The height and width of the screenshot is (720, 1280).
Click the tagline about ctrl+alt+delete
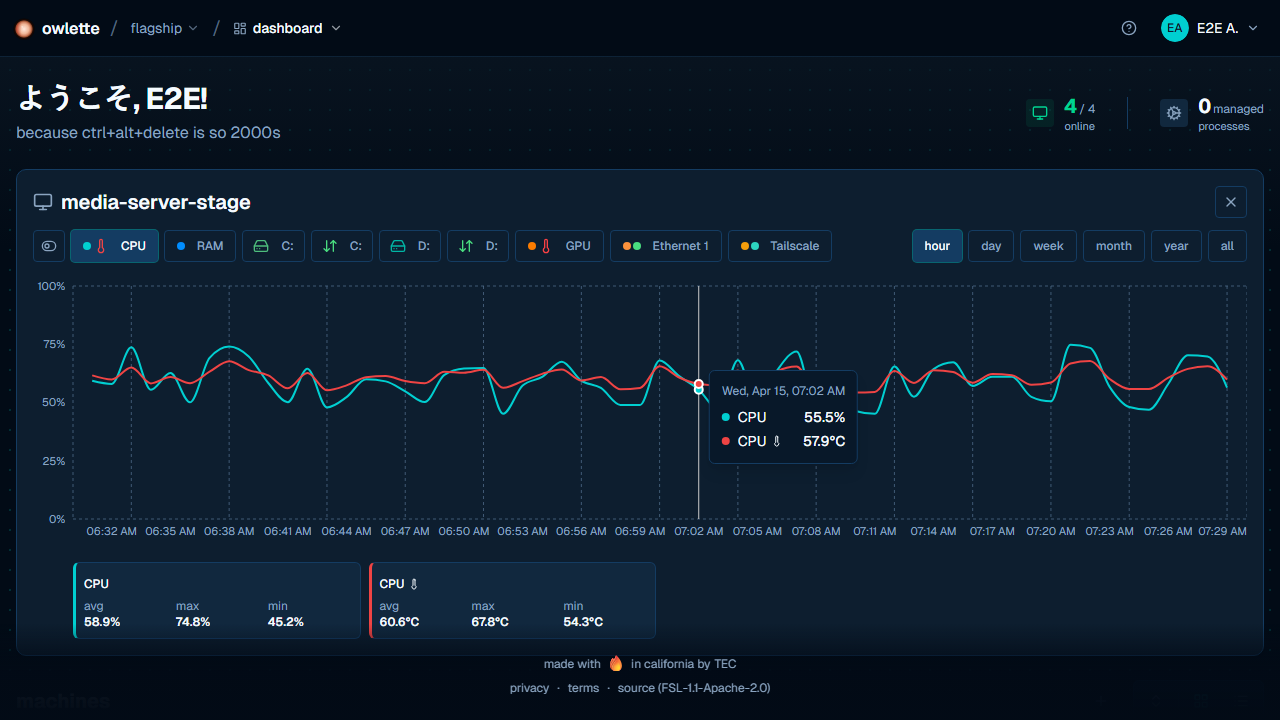click(148, 132)
